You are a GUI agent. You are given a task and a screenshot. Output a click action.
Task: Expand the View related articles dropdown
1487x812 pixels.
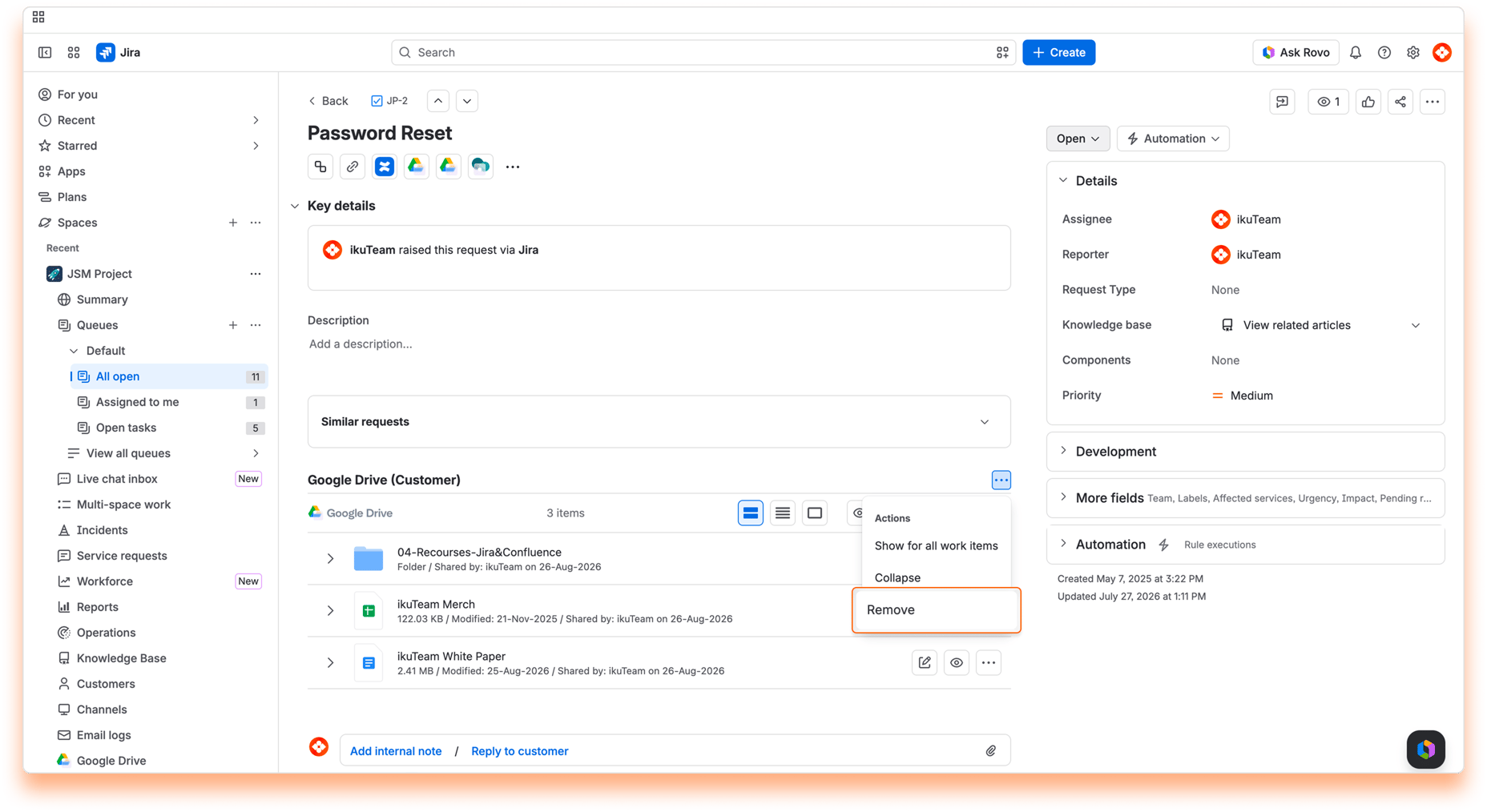click(1415, 325)
